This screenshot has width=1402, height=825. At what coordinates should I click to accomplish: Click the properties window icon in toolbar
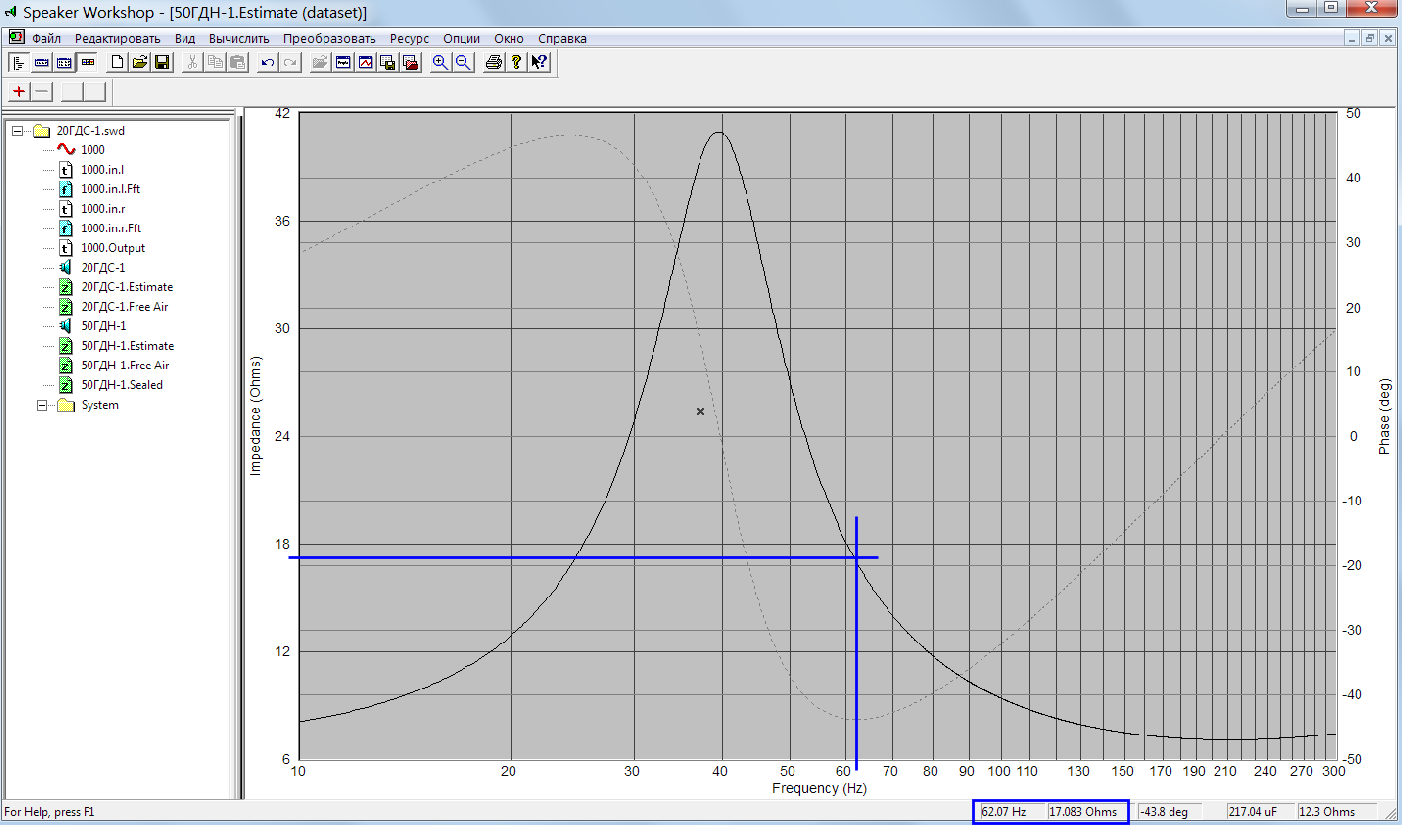pyautogui.click(x=343, y=62)
